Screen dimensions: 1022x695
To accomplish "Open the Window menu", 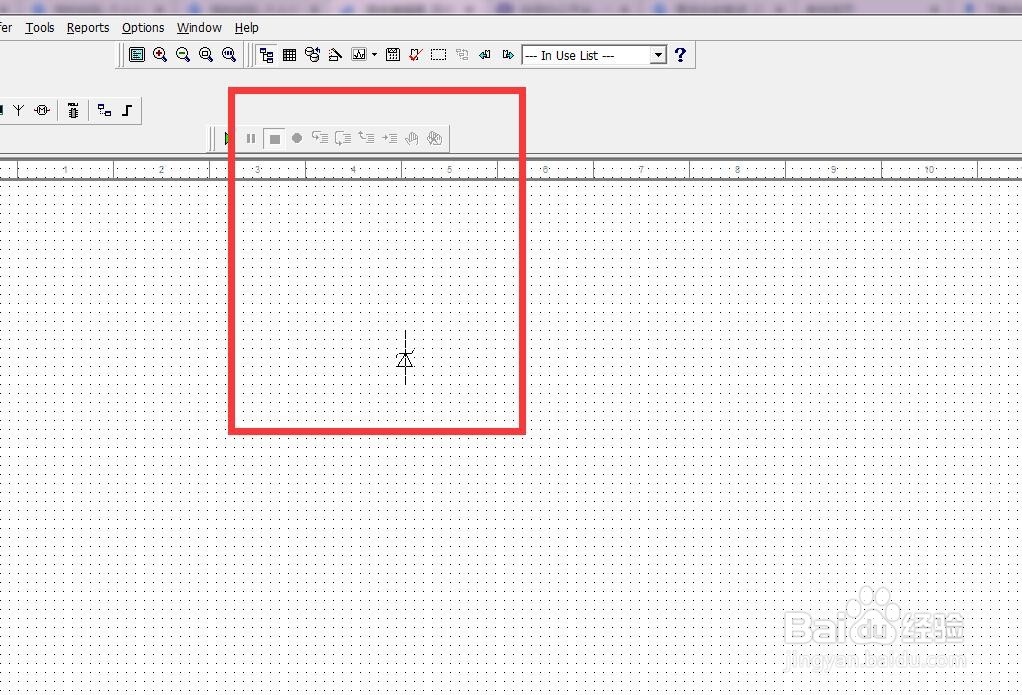I will point(199,28).
